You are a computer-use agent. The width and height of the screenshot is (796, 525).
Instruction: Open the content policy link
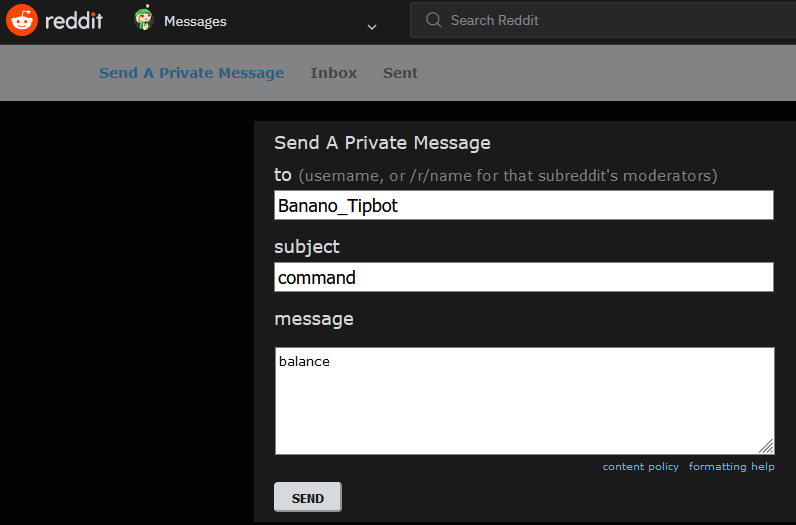(x=640, y=467)
